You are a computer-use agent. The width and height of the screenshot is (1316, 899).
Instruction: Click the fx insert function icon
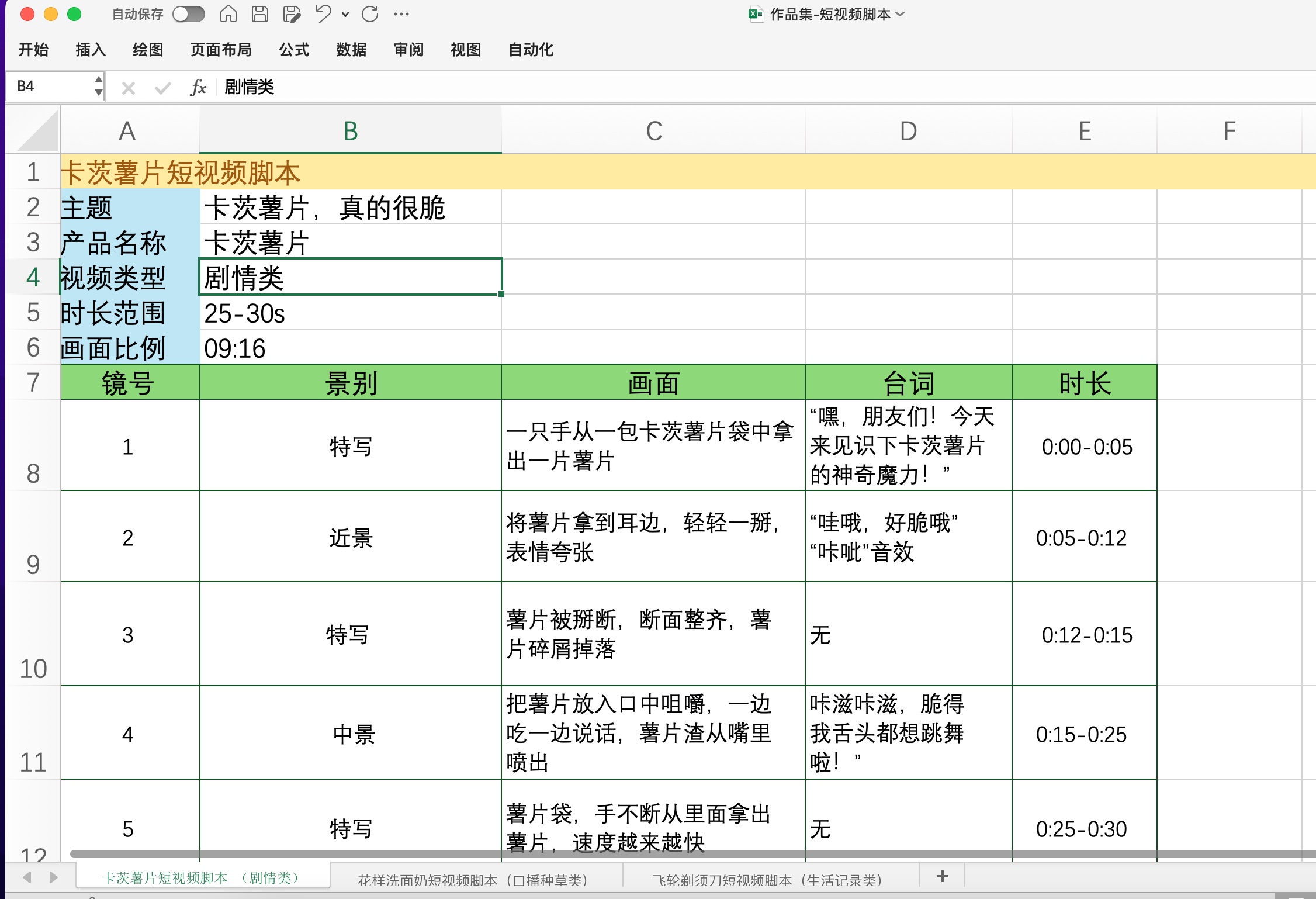point(198,88)
